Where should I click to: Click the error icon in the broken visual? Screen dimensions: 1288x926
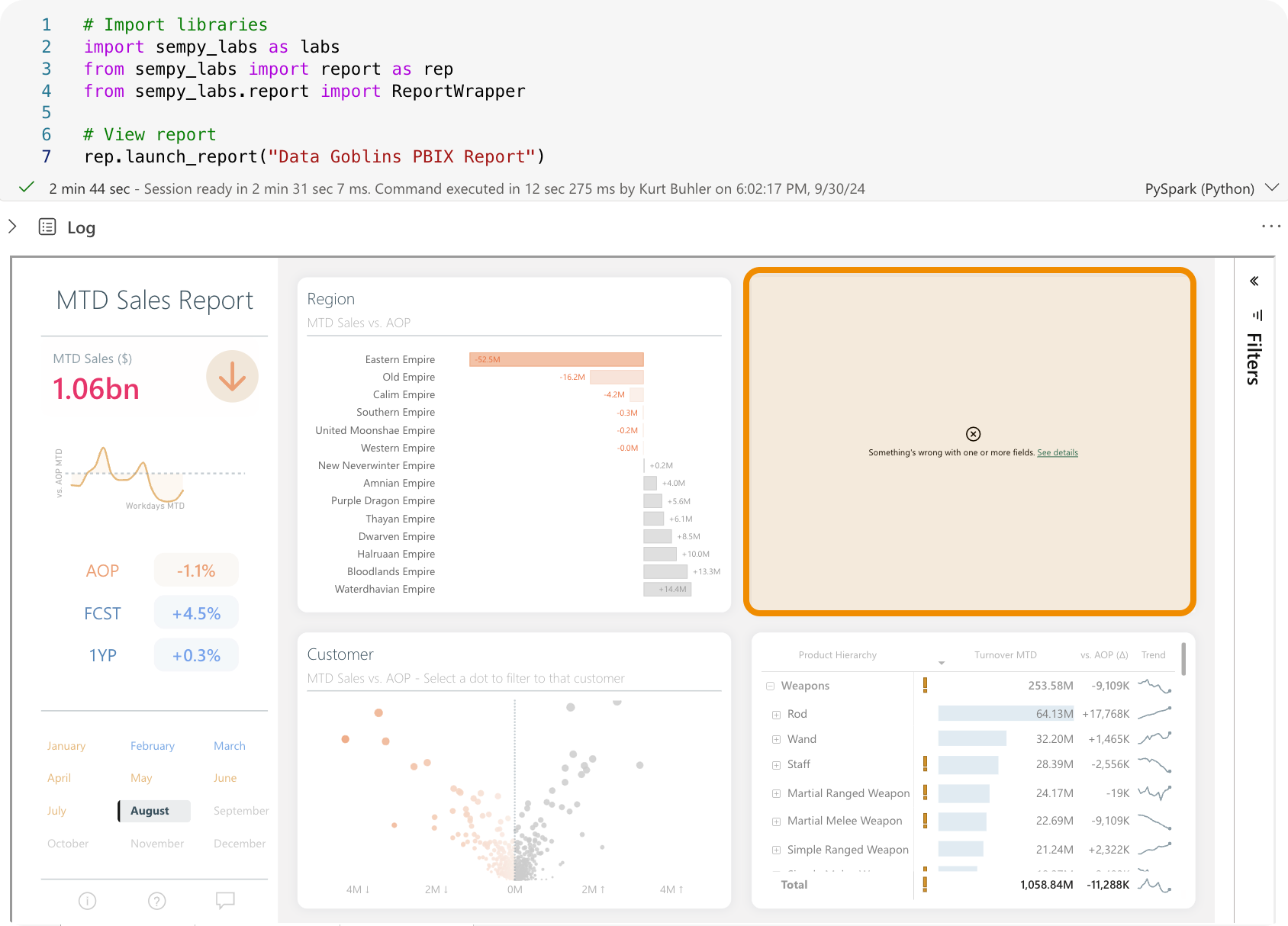(973, 434)
